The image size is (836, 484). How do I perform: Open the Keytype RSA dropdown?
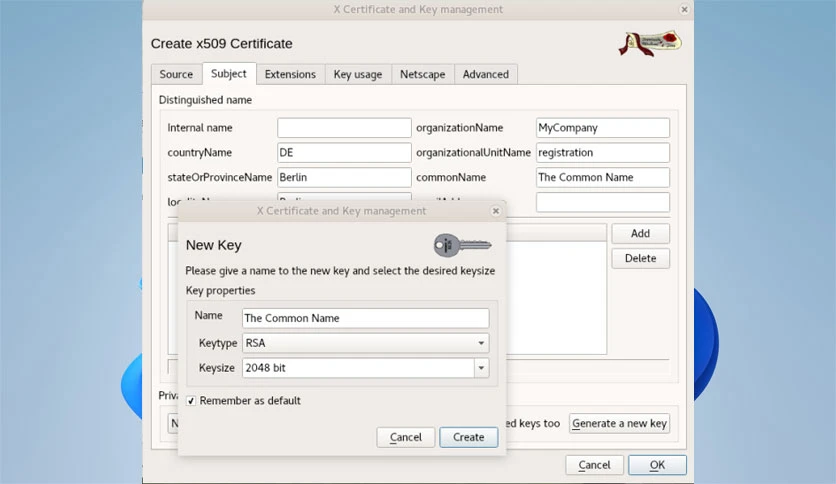coord(365,343)
